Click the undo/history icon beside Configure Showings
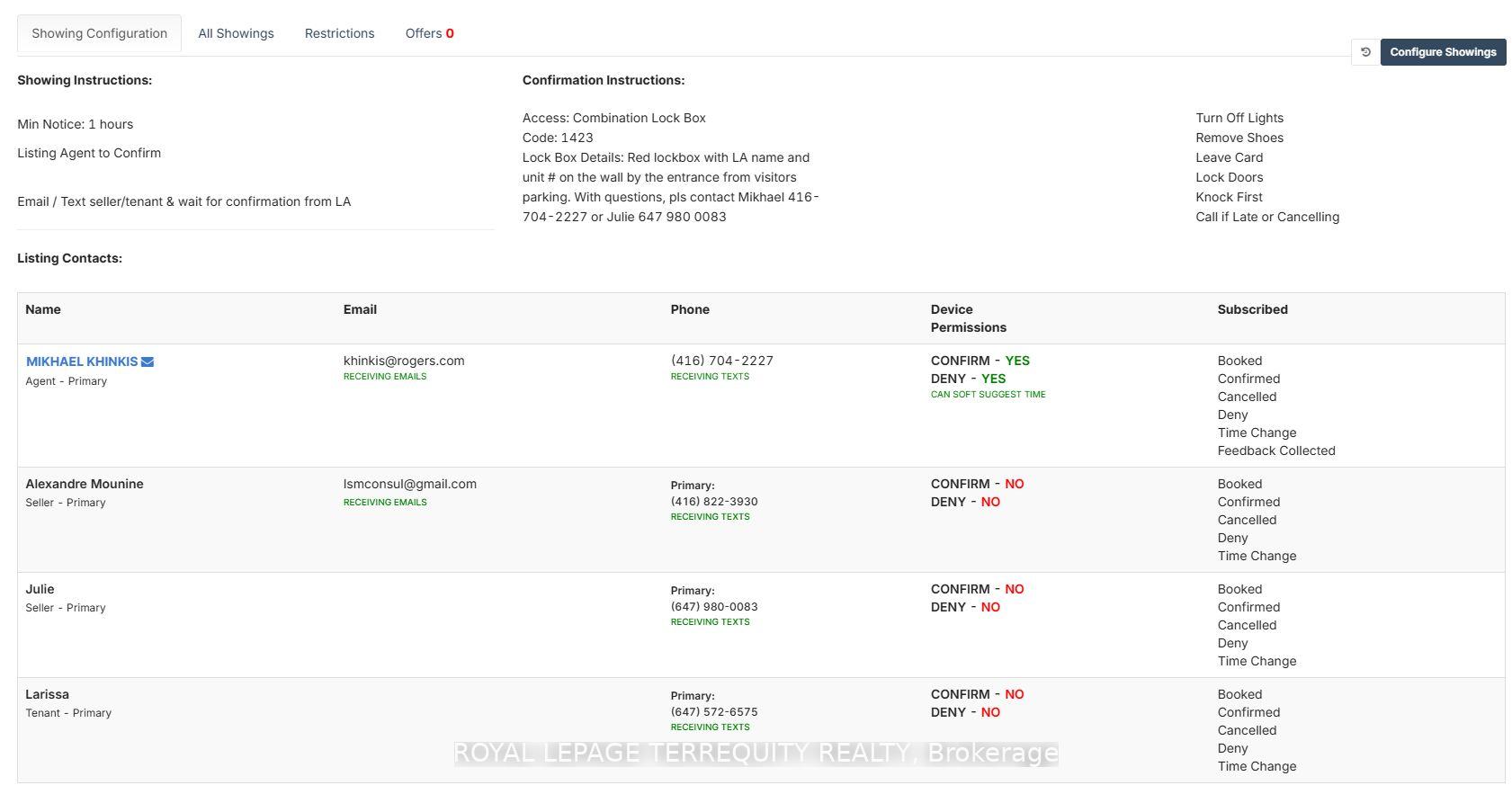 tap(1364, 52)
